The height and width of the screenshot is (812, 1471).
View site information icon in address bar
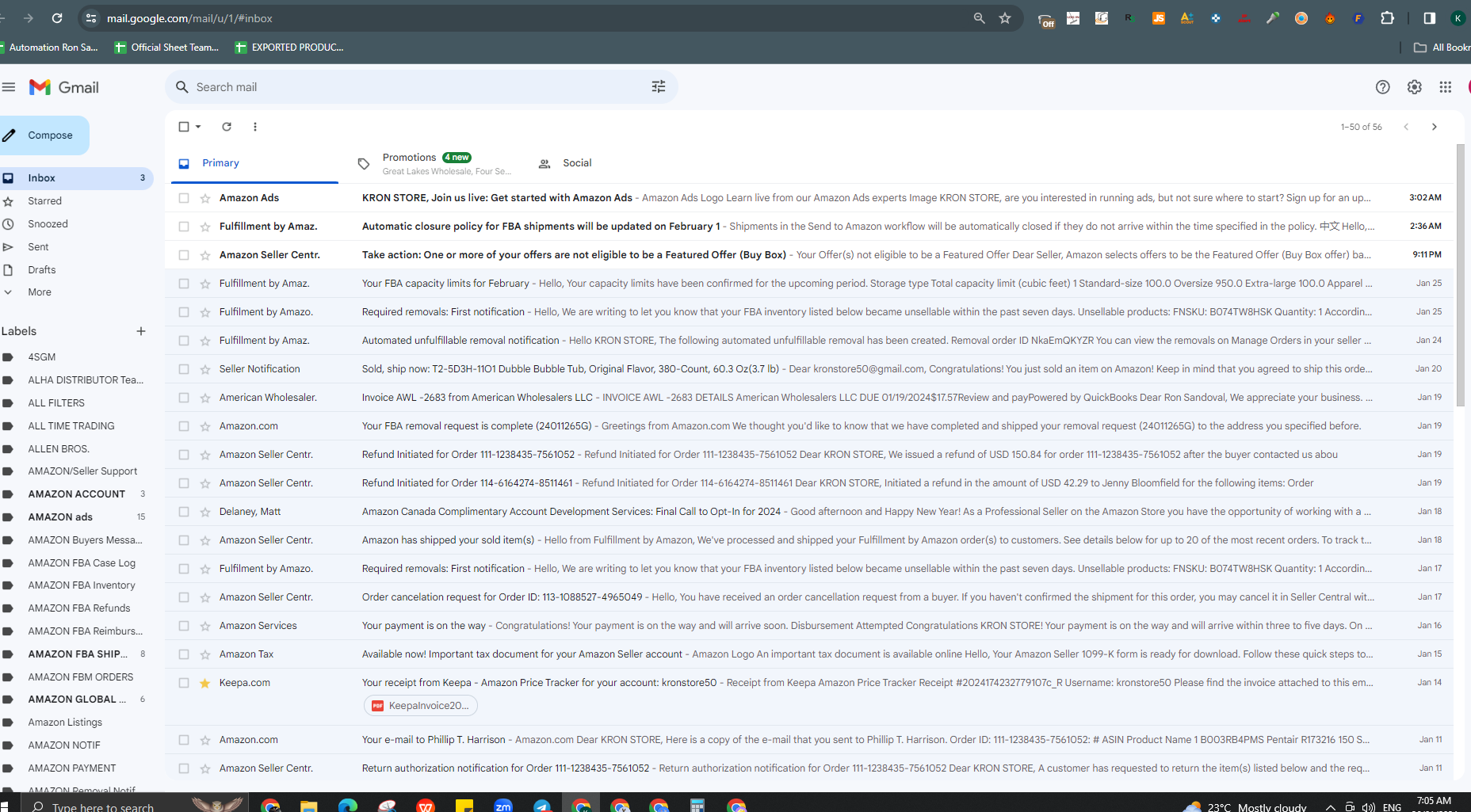point(91,18)
